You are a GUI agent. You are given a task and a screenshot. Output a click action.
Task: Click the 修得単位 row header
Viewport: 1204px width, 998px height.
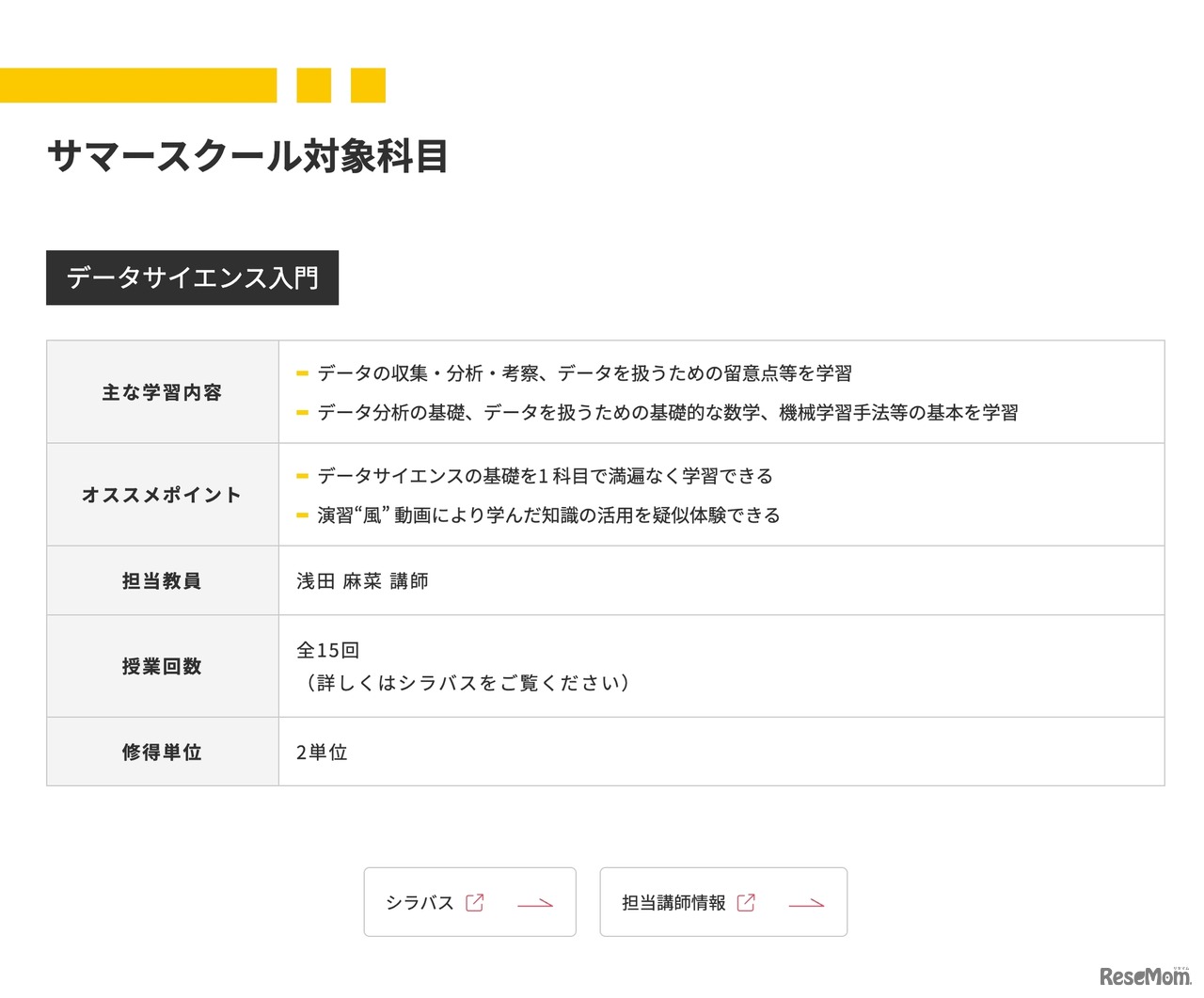(x=162, y=752)
